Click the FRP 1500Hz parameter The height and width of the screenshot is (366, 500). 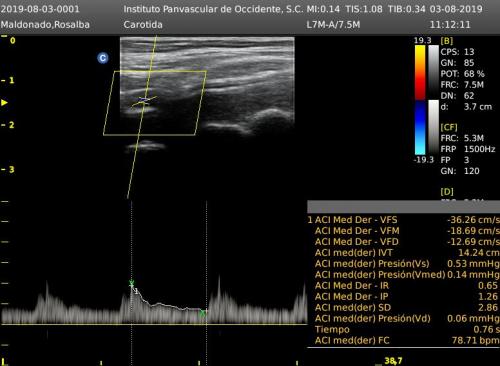point(468,149)
